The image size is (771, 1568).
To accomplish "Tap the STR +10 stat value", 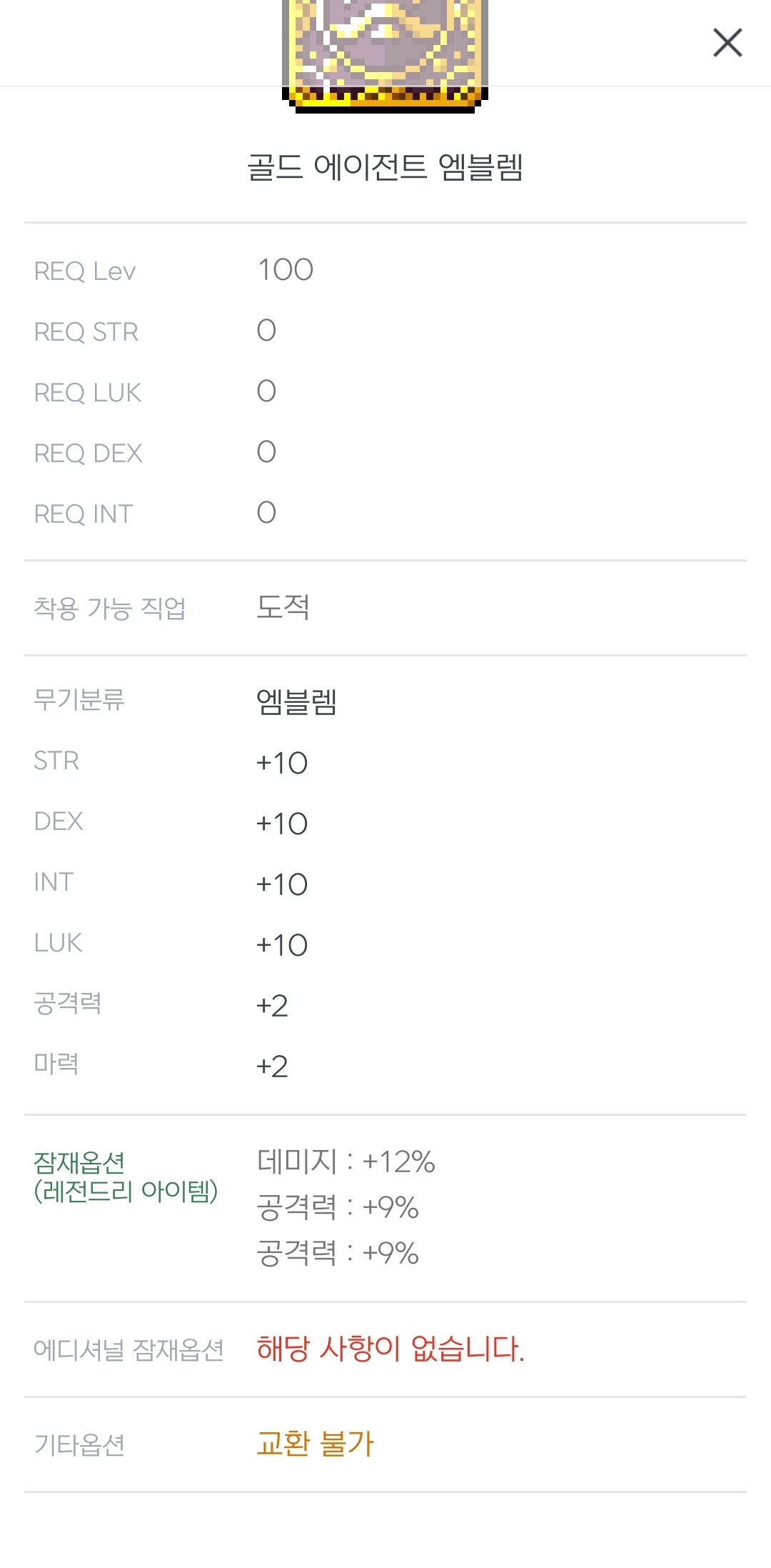I will coord(282,763).
